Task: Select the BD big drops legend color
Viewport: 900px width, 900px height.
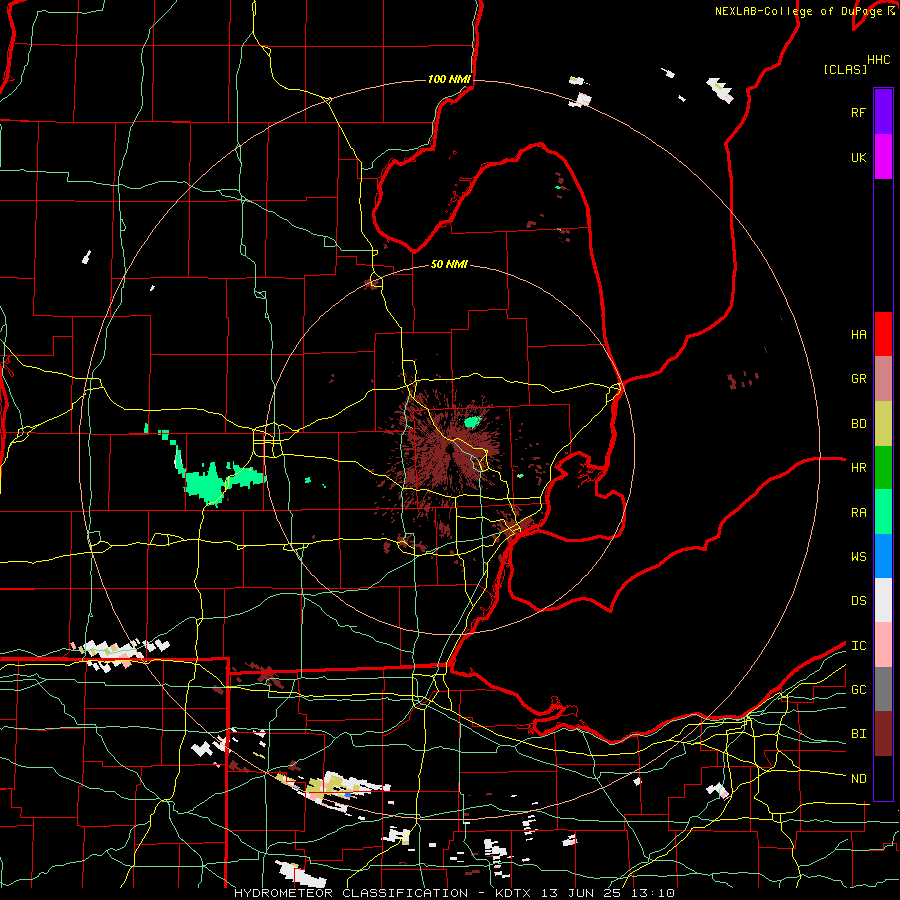Action: tap(883, 424)
